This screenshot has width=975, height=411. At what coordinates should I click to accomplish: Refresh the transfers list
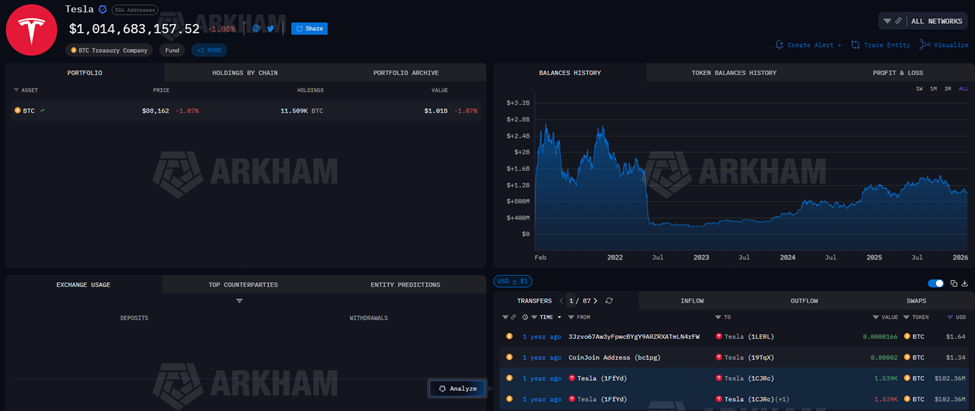608,300
